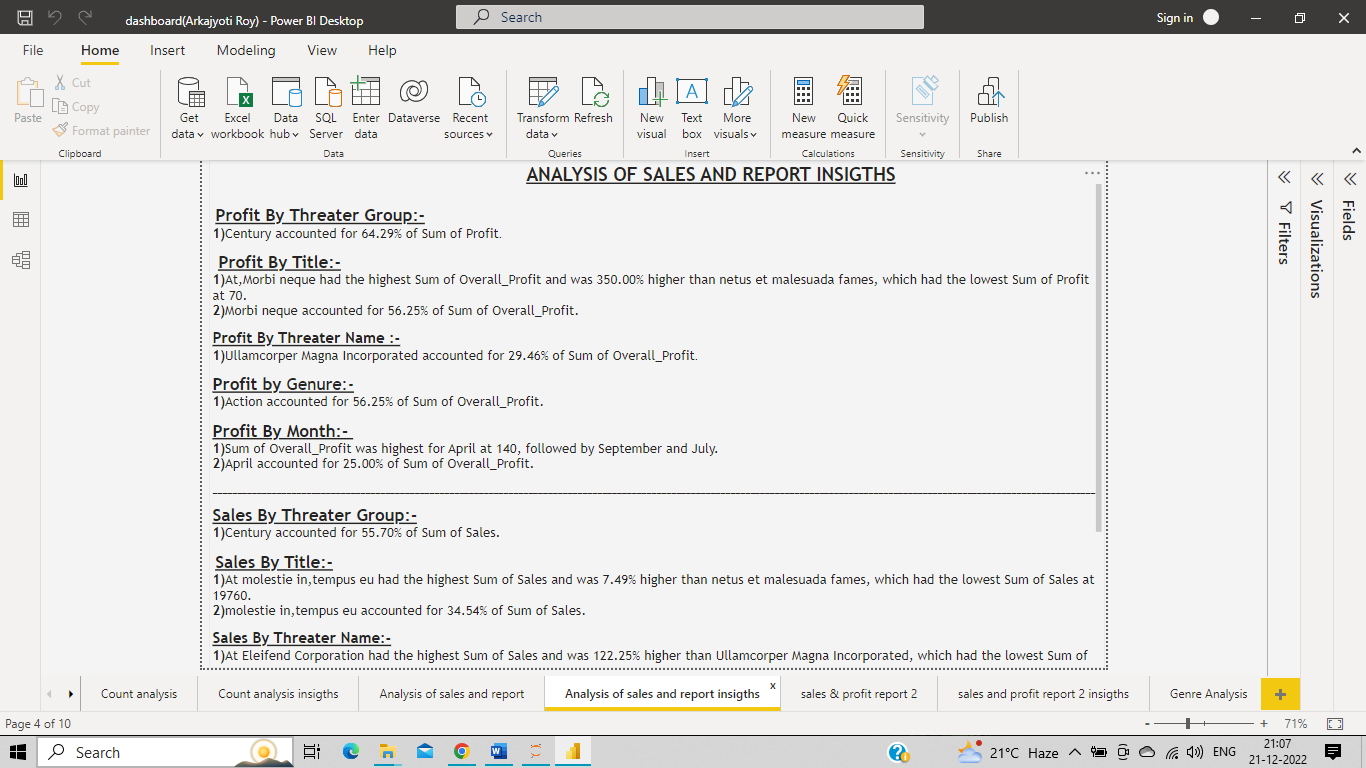Click Sign in at the top right
This screenshot has height=768, width=1366.
click(x=1175, y=17)
